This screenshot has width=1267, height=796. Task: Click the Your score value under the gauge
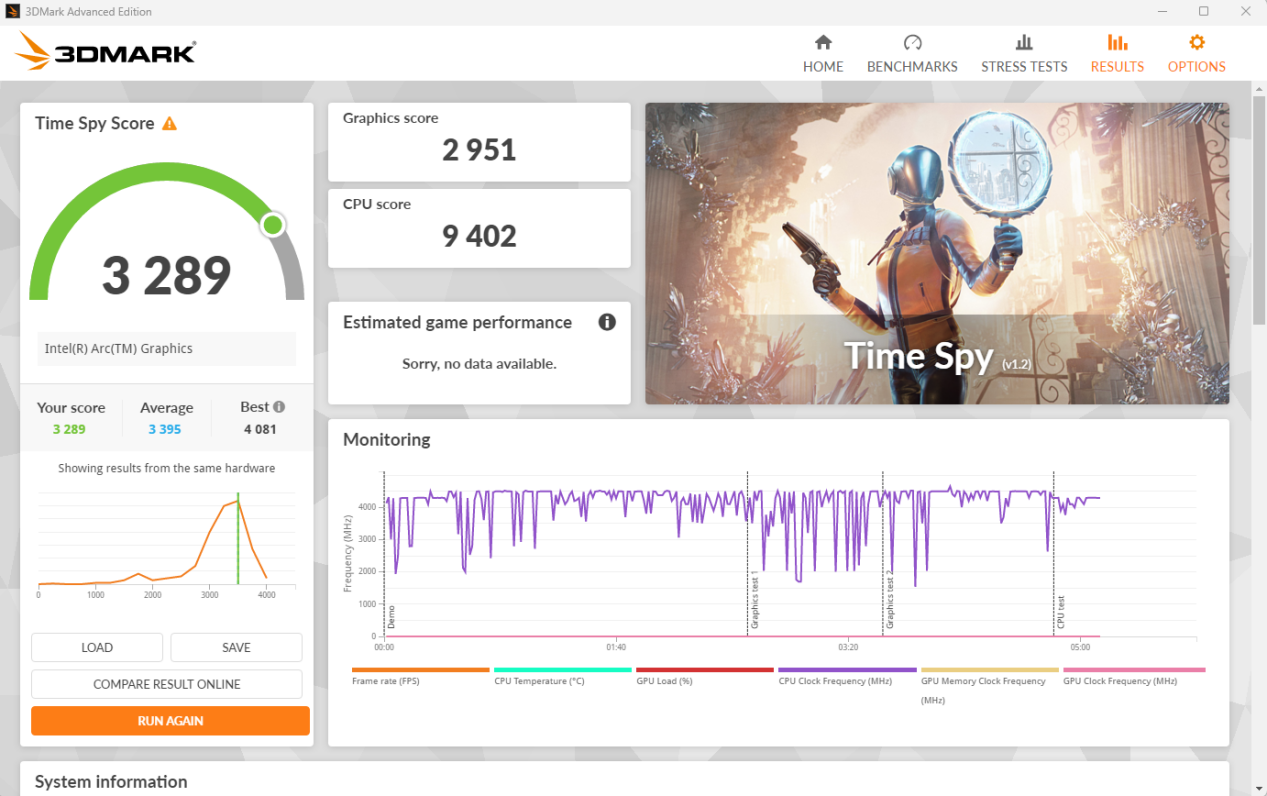69,429
